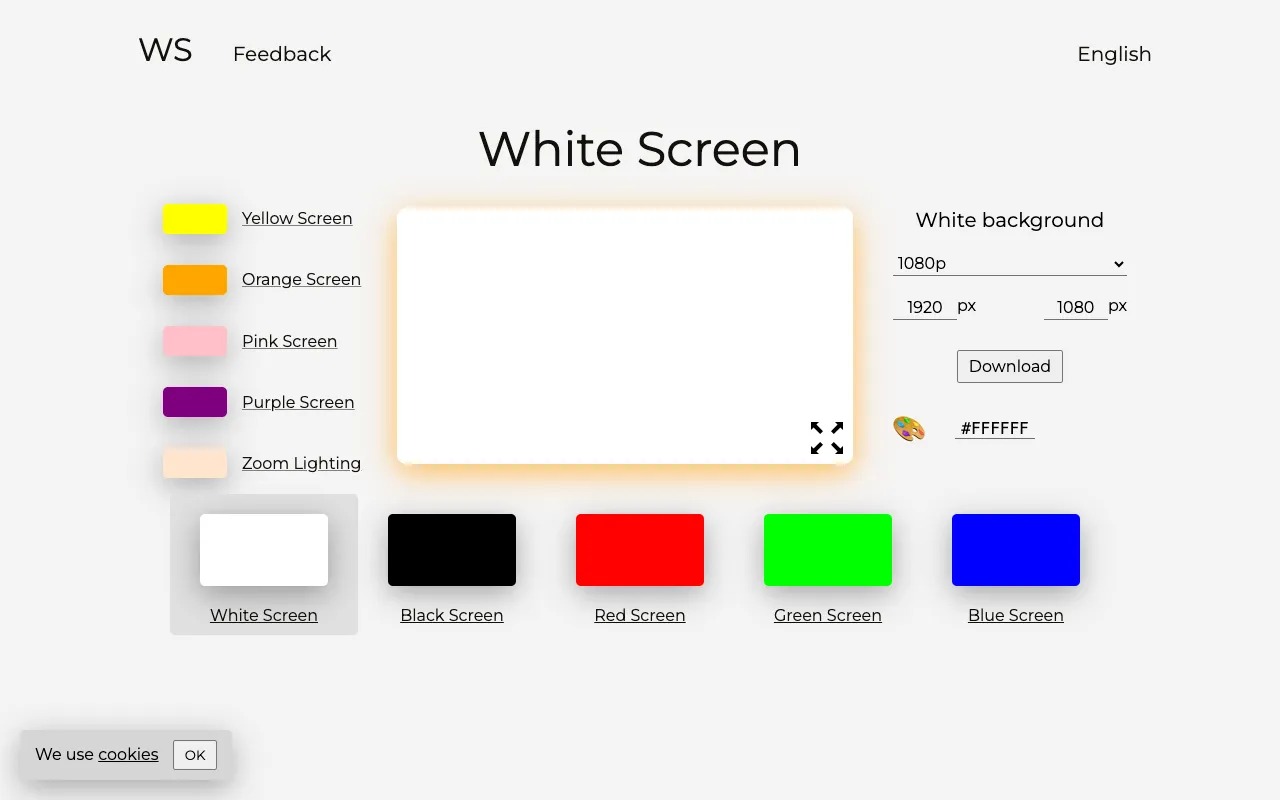Screen dimensions: 1280x800
Task: Open the English language selector
Action: tap(1114, 54)
